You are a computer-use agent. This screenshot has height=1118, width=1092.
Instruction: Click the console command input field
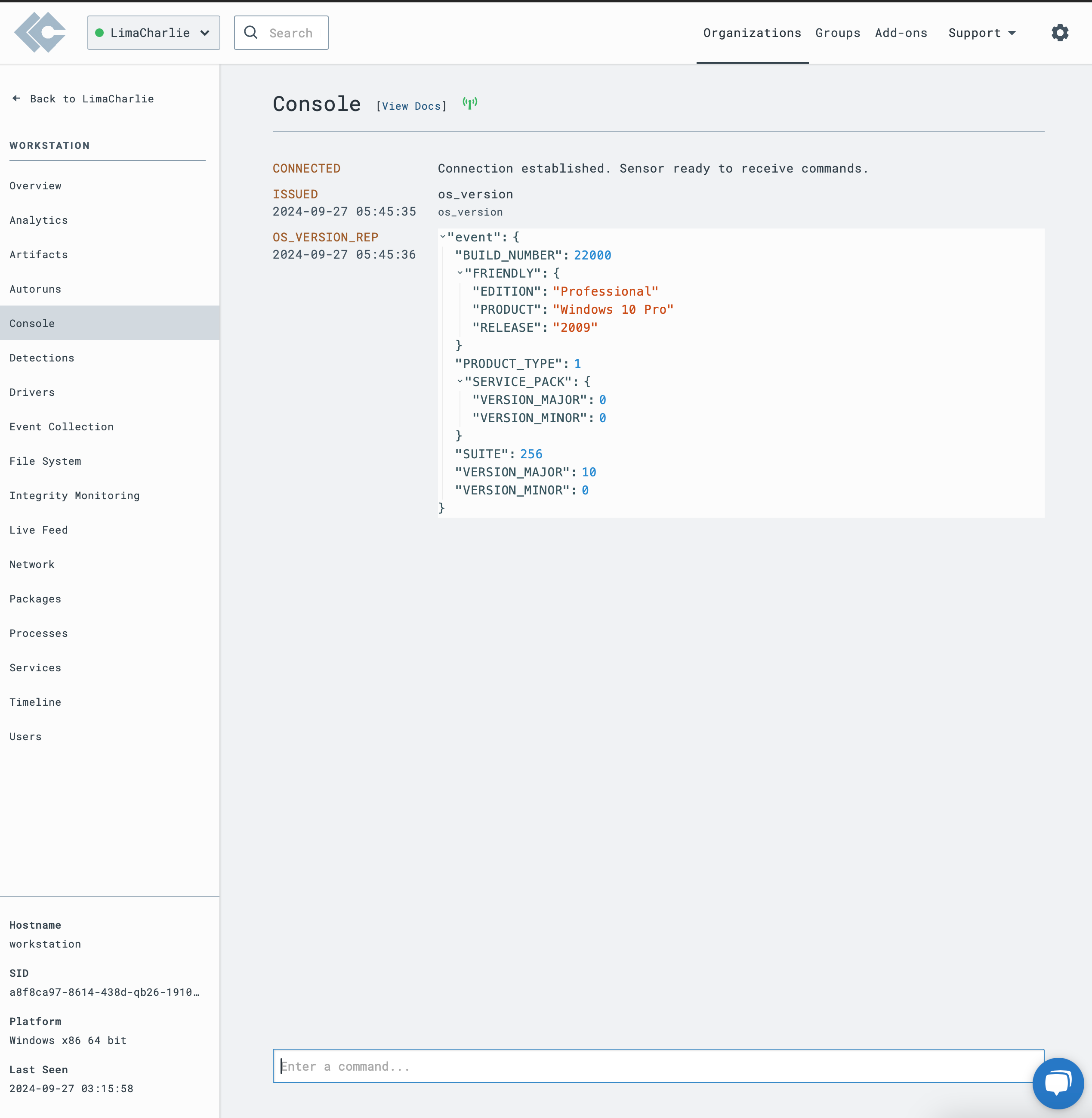click(x=658, y=1066)
